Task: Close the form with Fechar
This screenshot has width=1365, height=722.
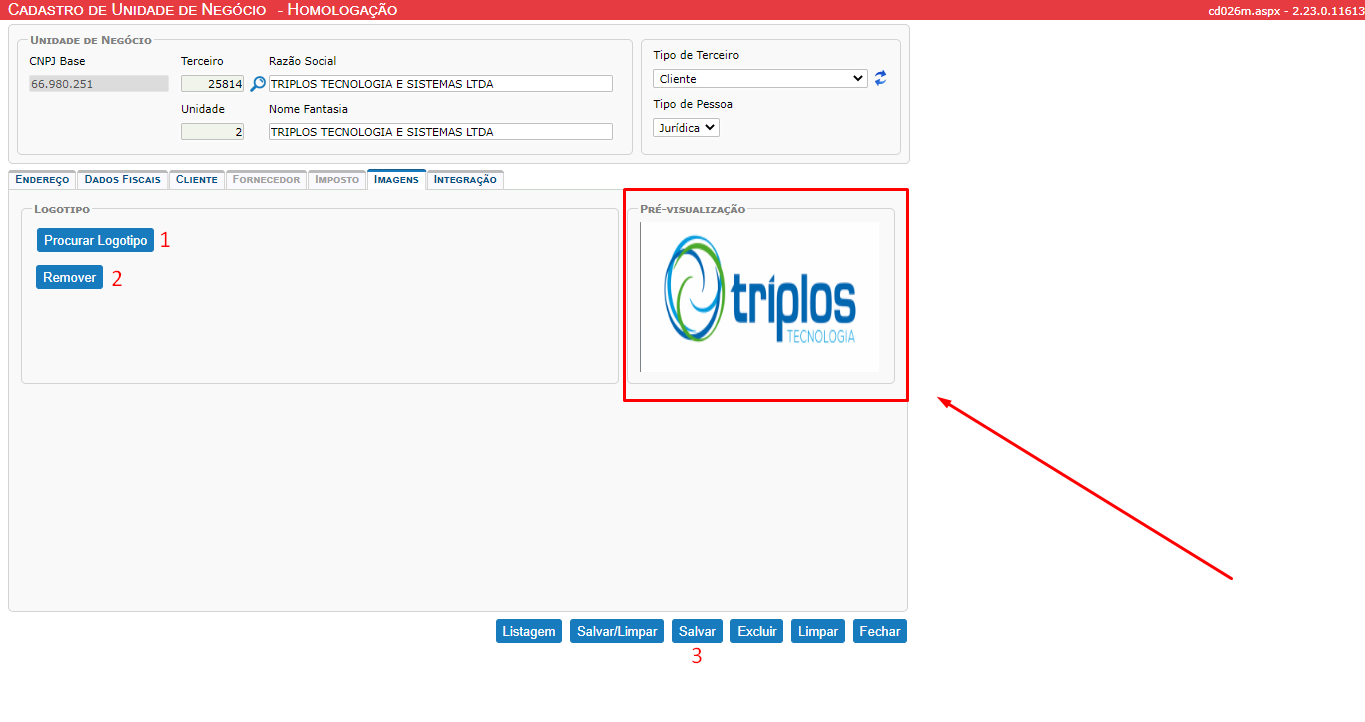Action: [880, 631]
